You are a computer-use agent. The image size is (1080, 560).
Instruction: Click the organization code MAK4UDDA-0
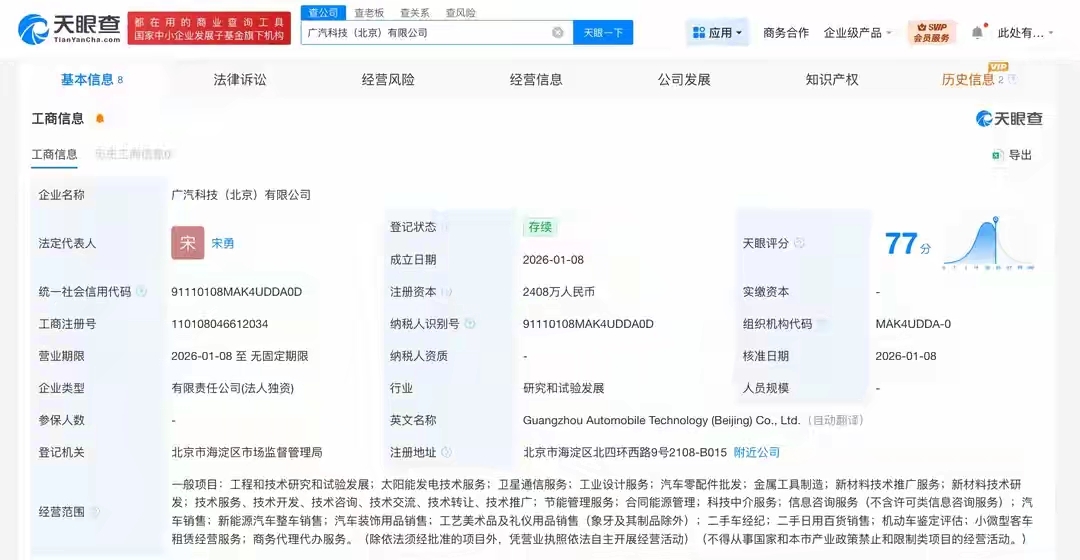pos(913,324)
